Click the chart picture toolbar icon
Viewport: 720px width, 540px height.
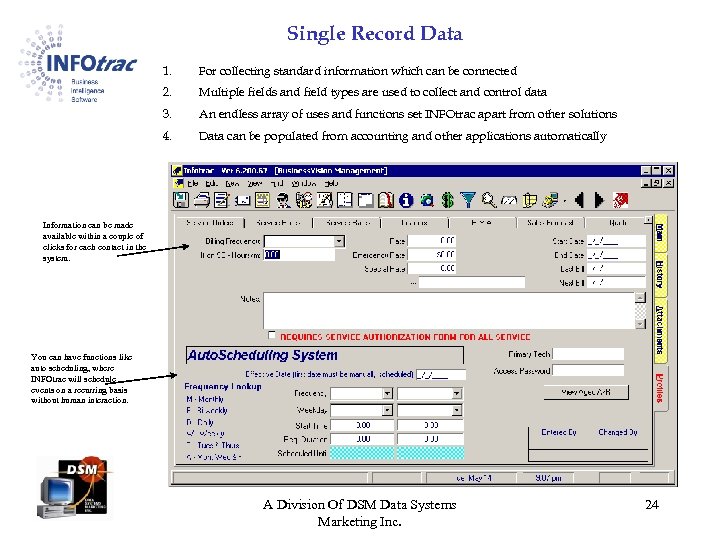pyautogui.click(x=325, y=200)
